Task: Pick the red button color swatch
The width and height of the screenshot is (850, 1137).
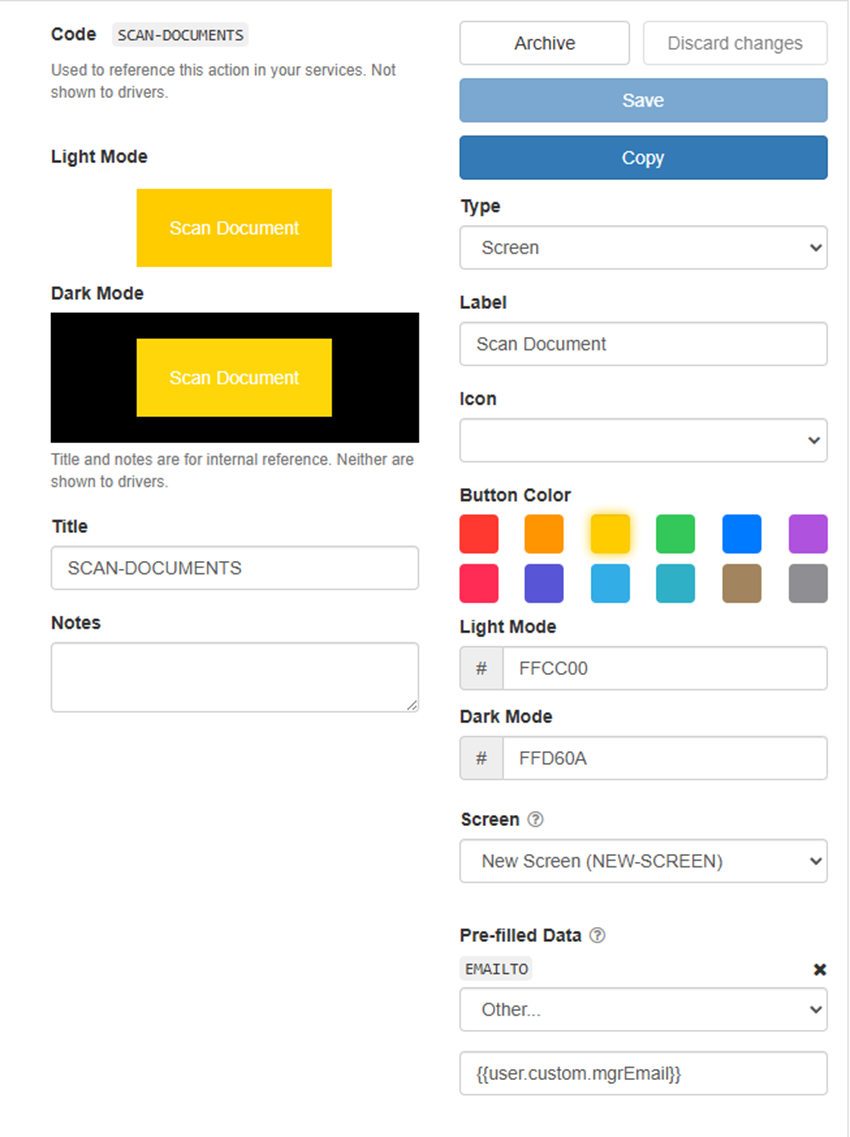Action: pyautogui.click(x=479, y=534)
